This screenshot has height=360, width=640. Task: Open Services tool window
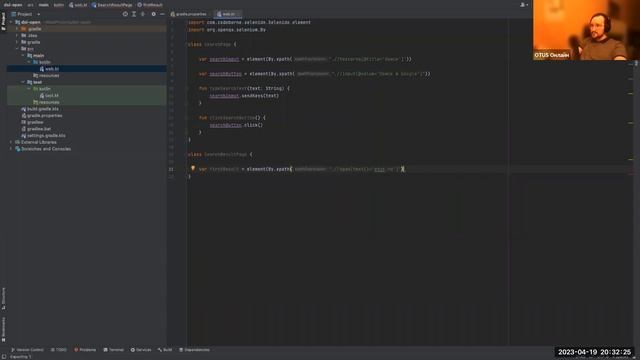(x=141, y=350)
